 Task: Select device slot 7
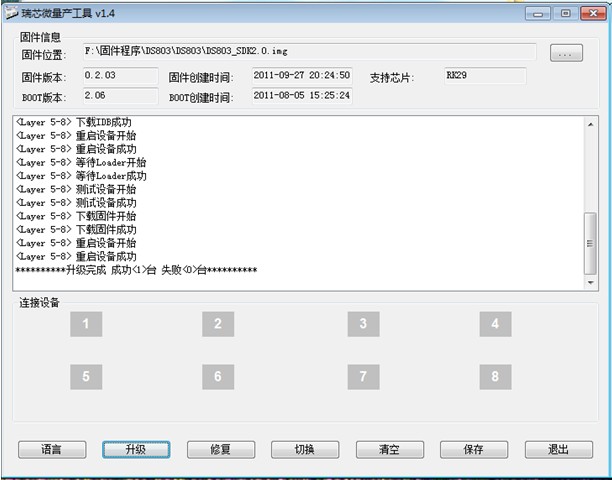363,377
